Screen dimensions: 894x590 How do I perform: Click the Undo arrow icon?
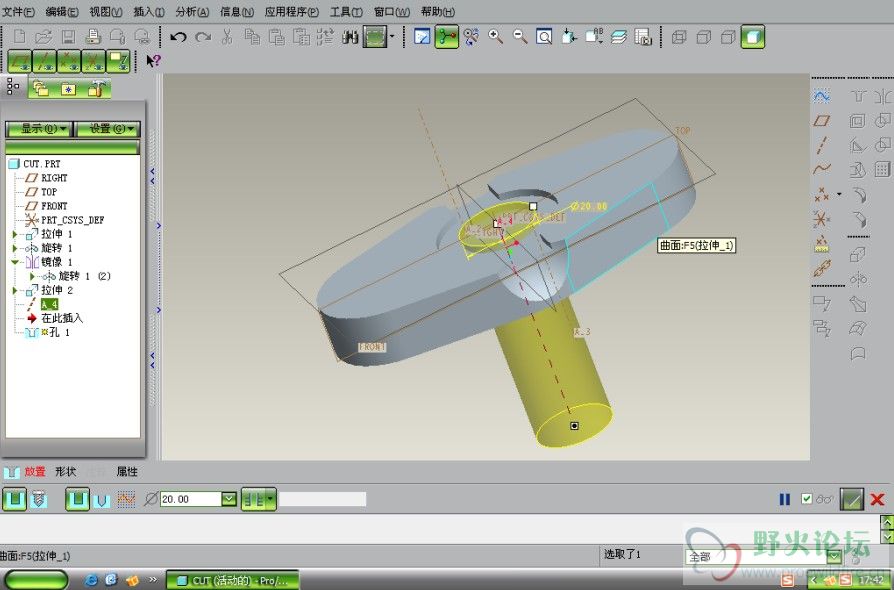[x=178, y=38]
